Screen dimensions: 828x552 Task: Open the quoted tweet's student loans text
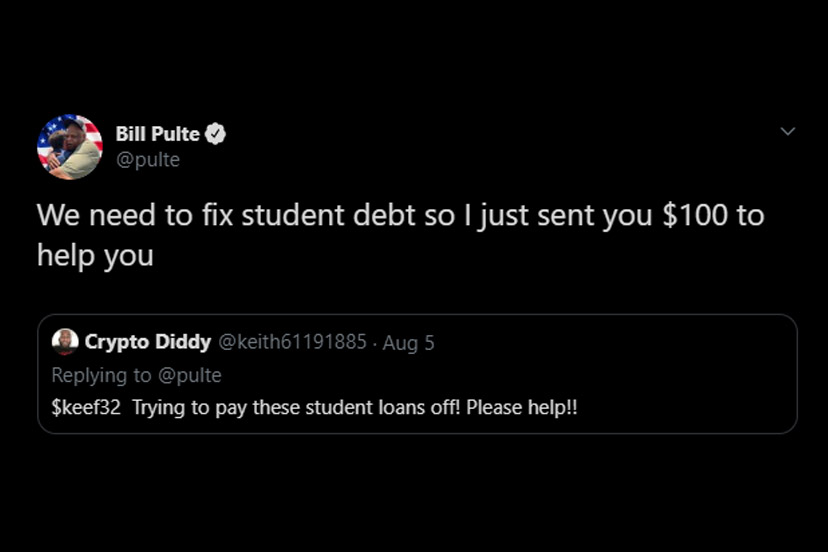[357, 408]
